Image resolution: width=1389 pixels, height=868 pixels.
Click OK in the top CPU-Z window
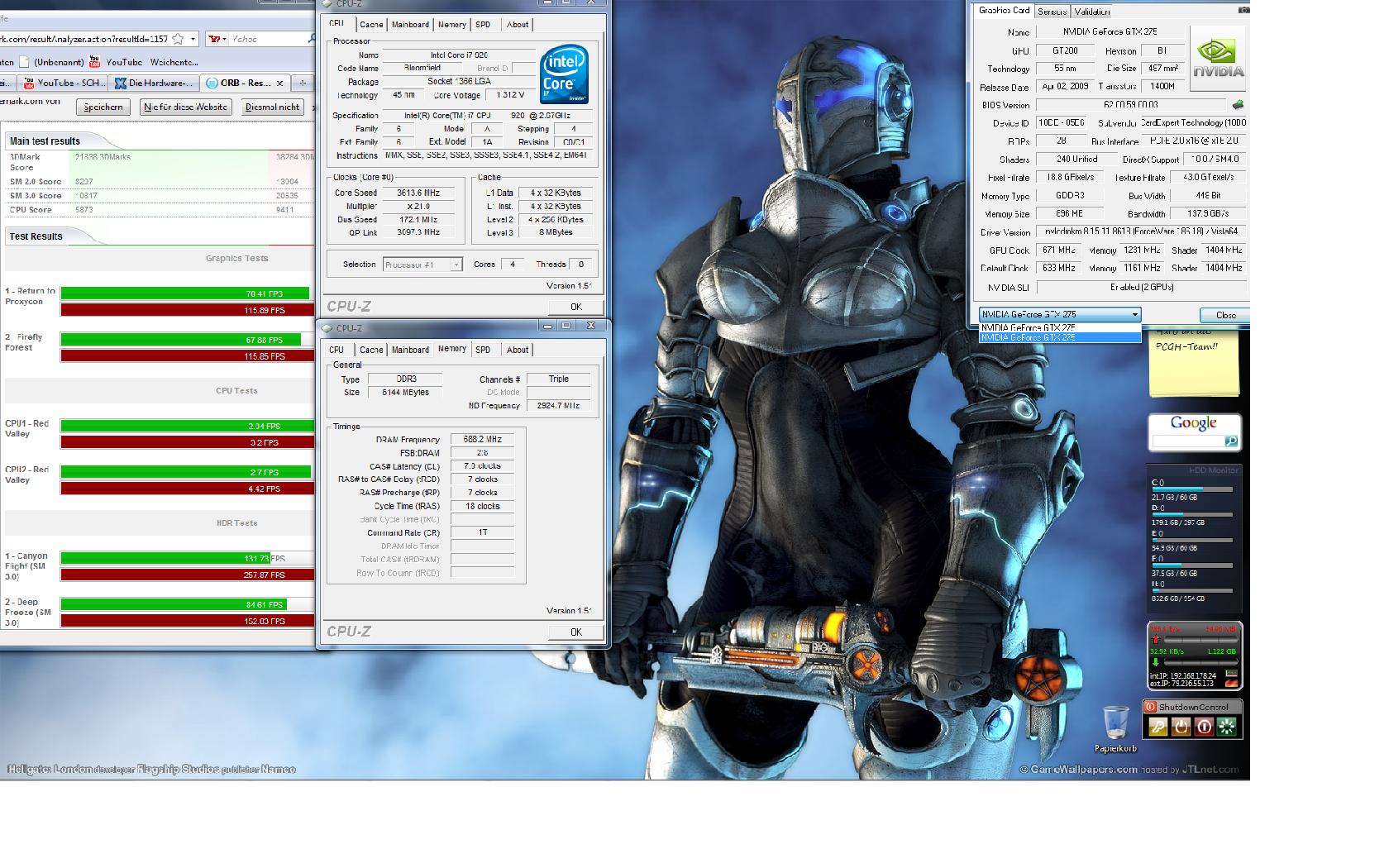click(x=576, y=307)
